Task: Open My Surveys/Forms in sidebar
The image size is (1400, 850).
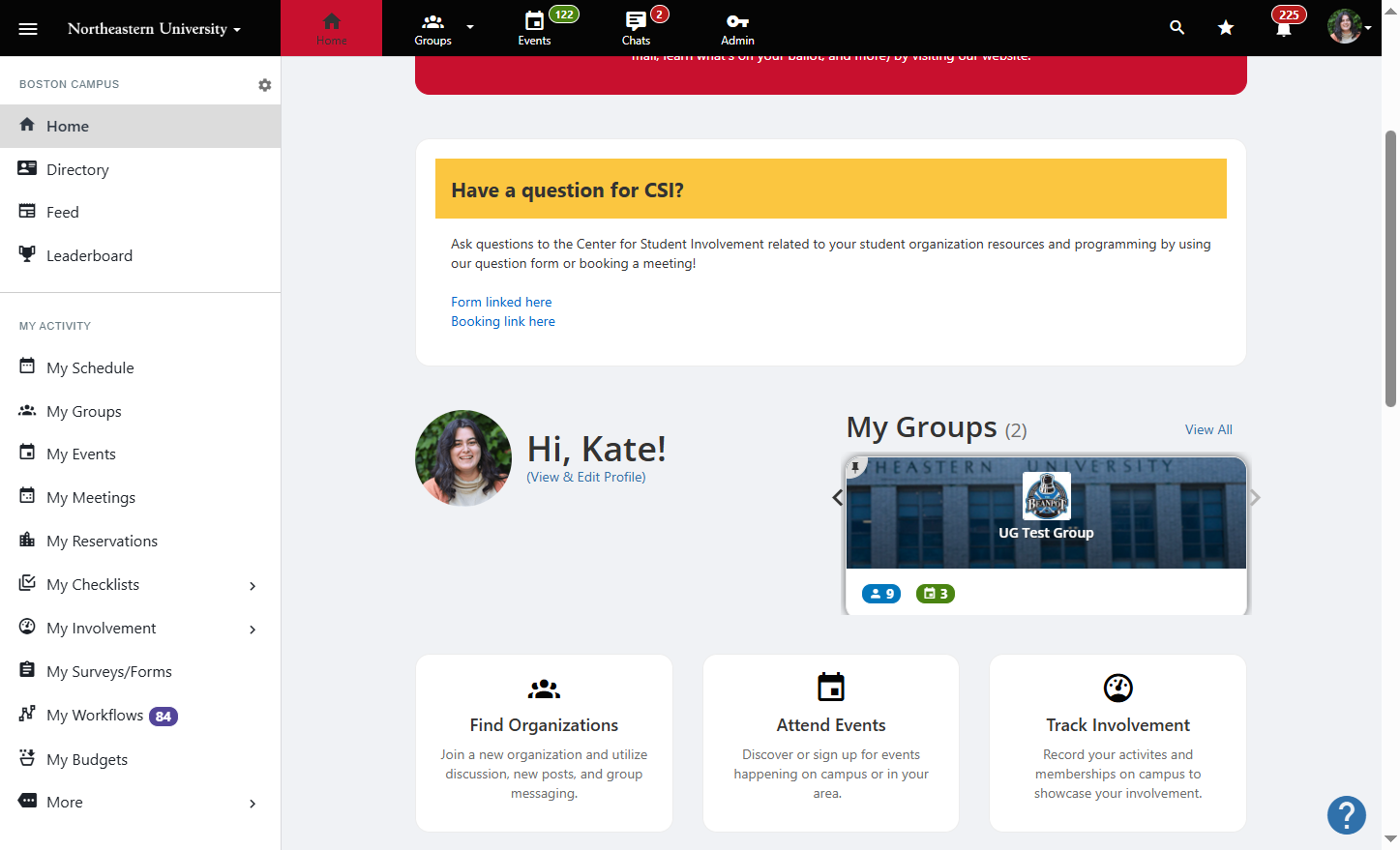Action: pos(140,671)
